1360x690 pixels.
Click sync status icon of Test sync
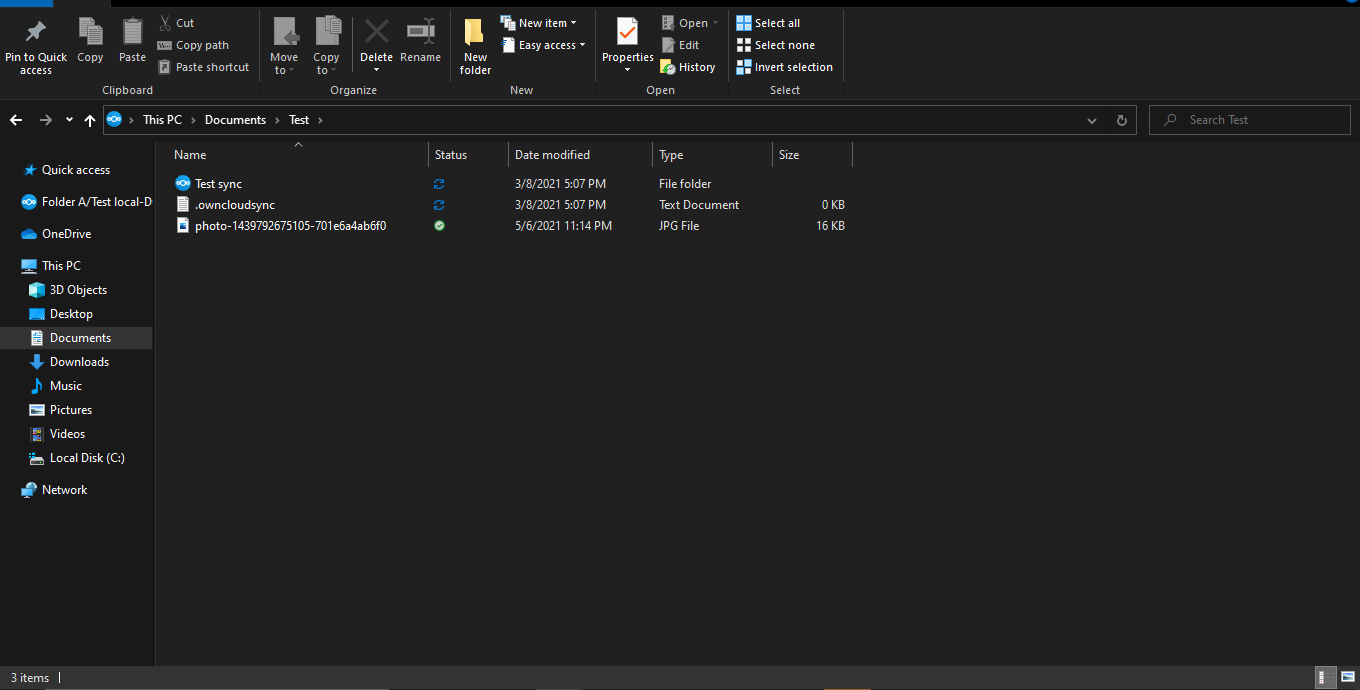[439, 184]
